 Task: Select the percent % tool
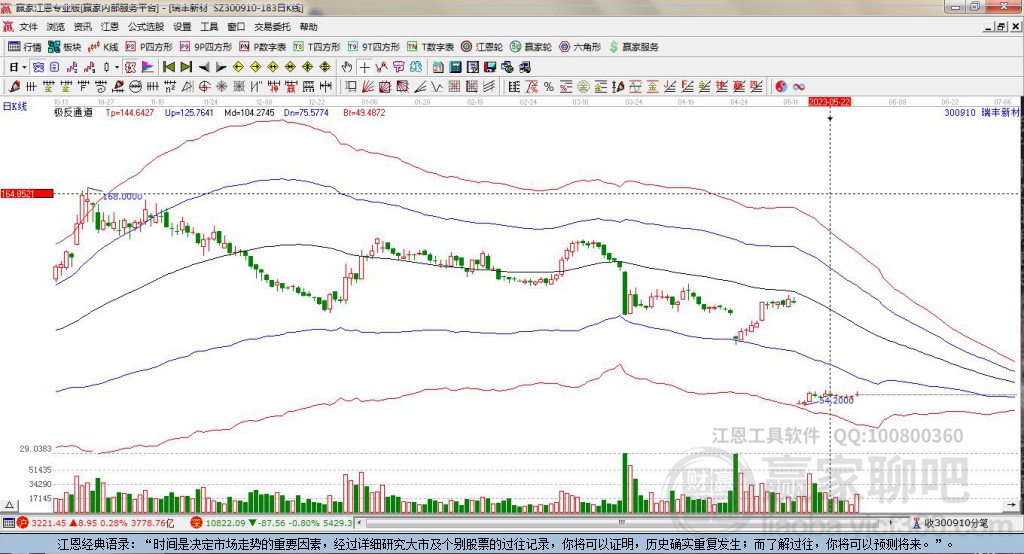(549, 86)
